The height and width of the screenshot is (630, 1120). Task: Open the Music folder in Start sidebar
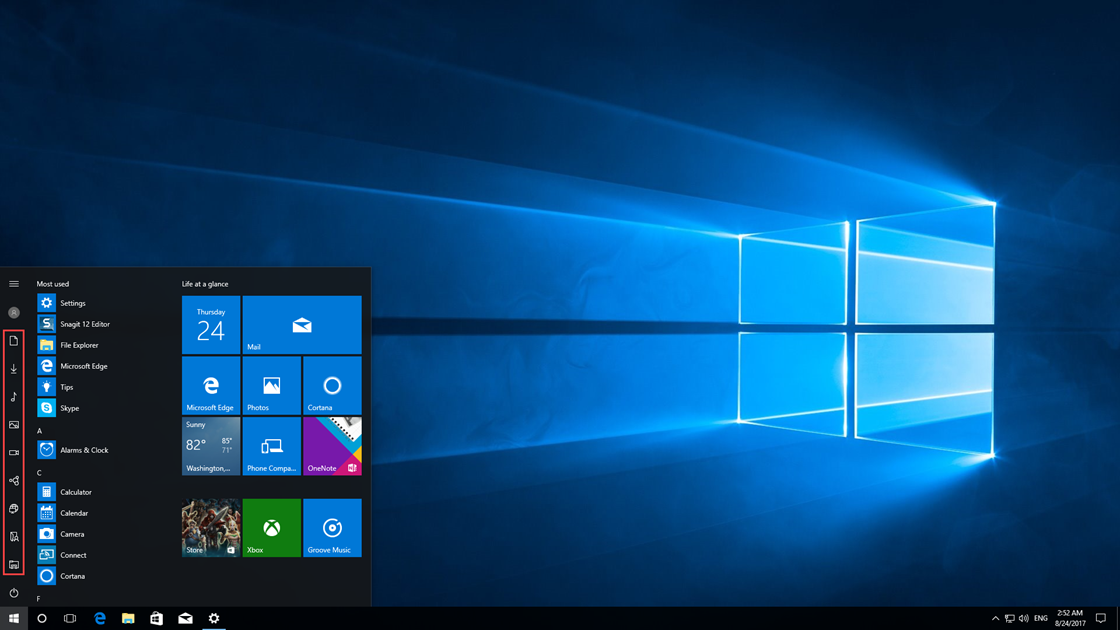[x=14, y=396]
